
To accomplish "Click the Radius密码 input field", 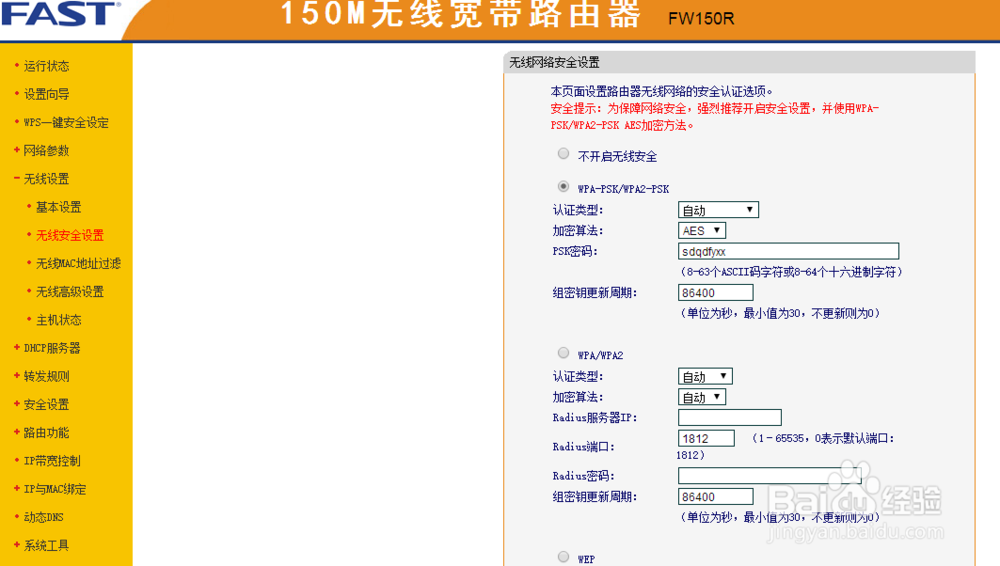I will (769, 475).
